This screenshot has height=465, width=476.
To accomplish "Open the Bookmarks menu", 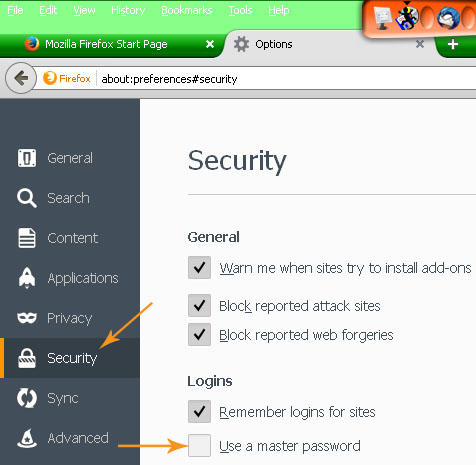I will (187, 11).
